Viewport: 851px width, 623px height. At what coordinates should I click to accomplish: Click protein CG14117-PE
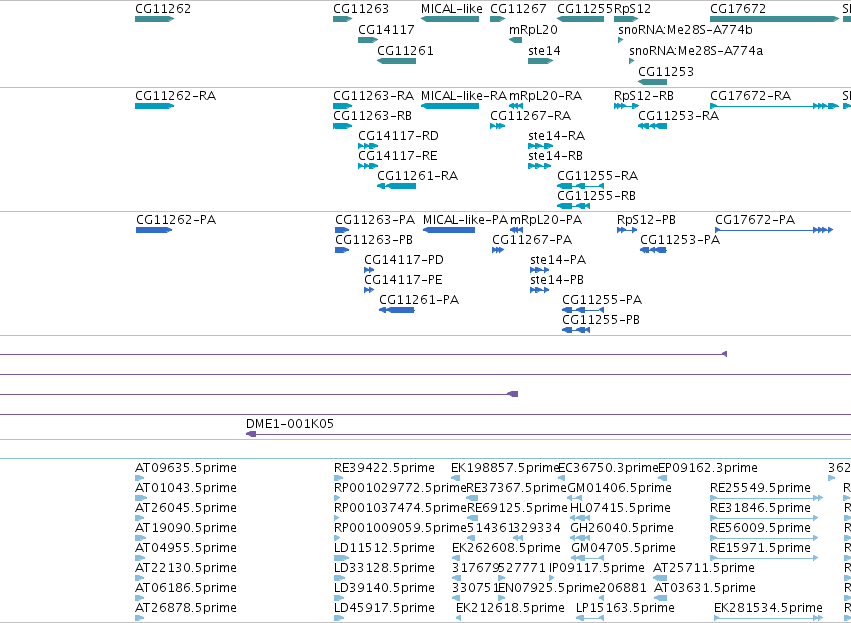pos(369,290)
